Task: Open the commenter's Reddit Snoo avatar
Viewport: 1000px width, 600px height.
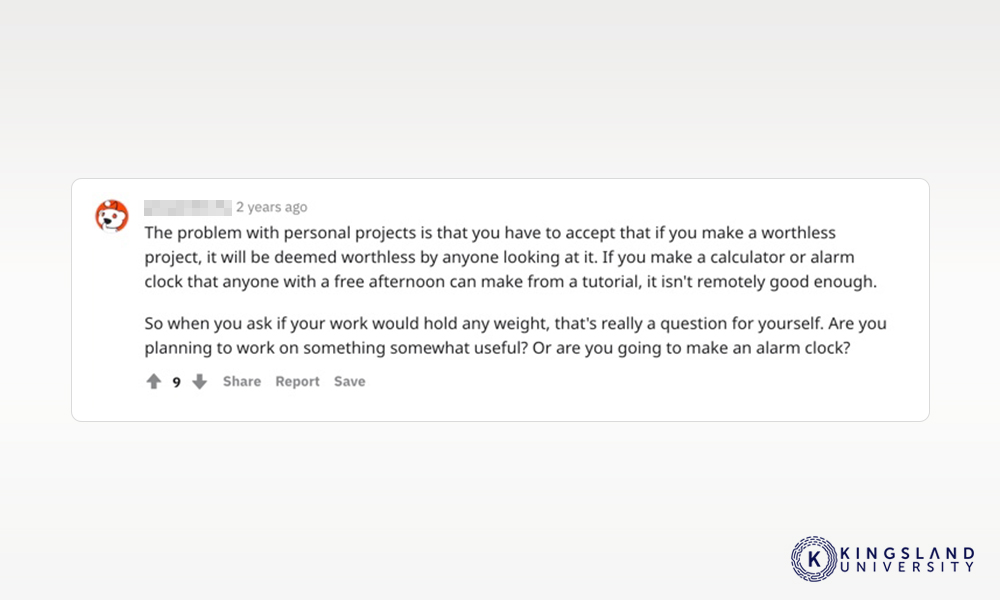Action: (112, 216)
